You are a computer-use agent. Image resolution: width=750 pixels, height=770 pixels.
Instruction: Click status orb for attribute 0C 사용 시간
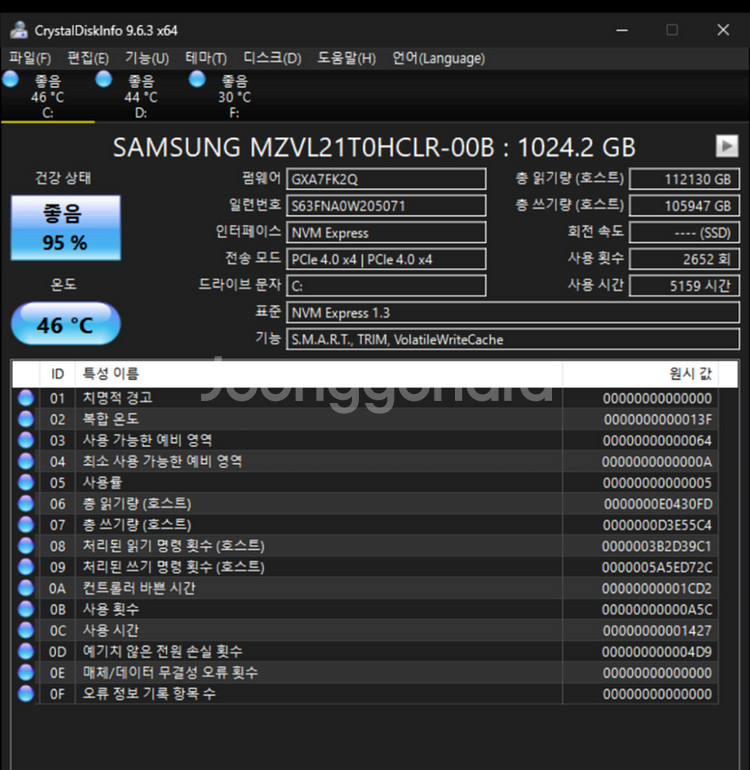26,630
